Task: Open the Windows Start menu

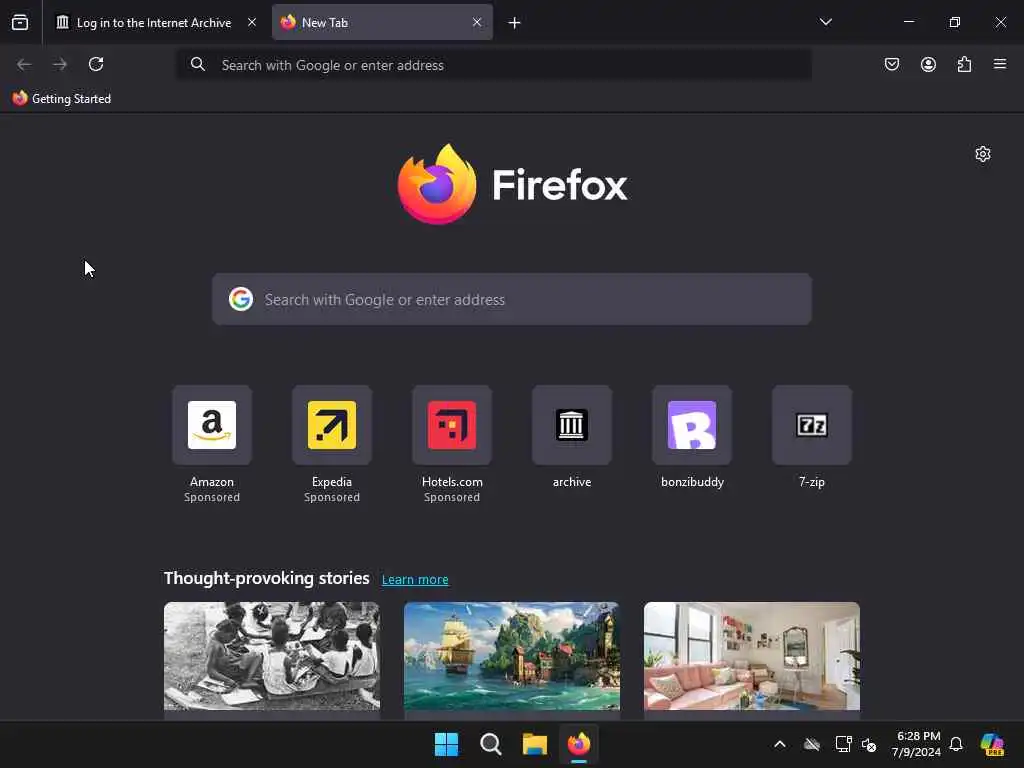Action: tap(447, 744)
